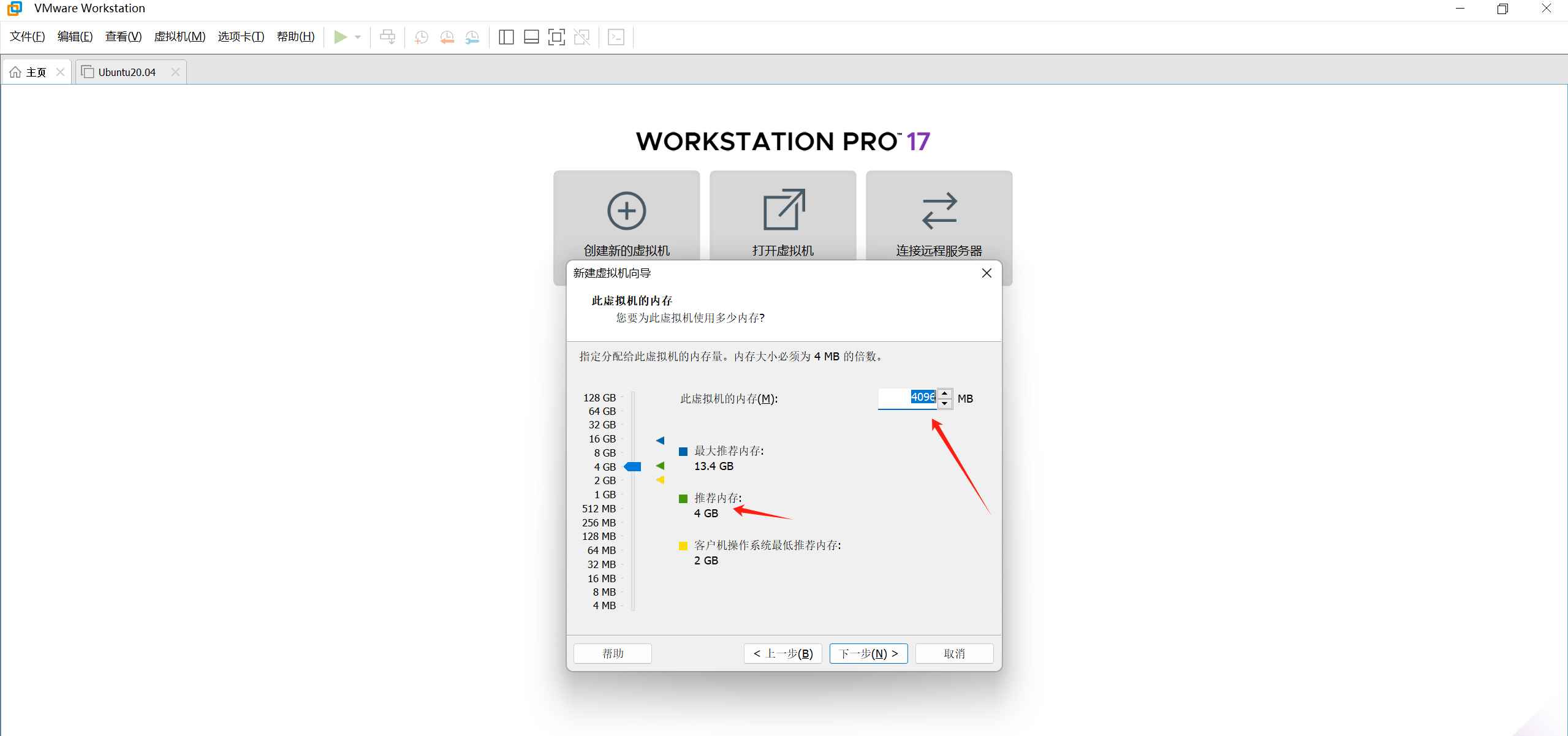This screenshot has width=1568, height=736.
Task: Increase memory with the up spinner arrow
Action: [945, 393]
